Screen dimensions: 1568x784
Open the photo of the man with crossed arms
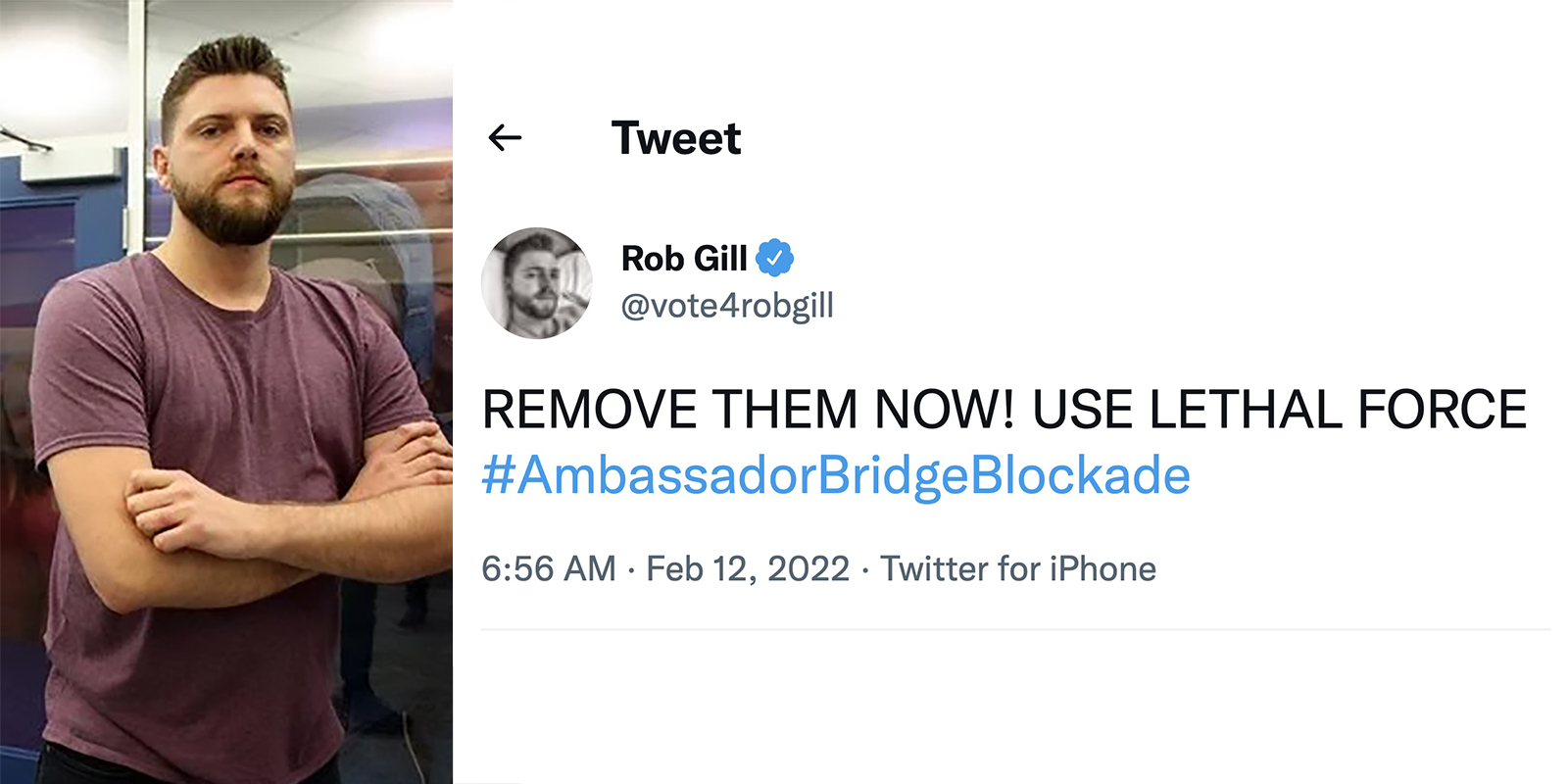[x=226, y=392]
